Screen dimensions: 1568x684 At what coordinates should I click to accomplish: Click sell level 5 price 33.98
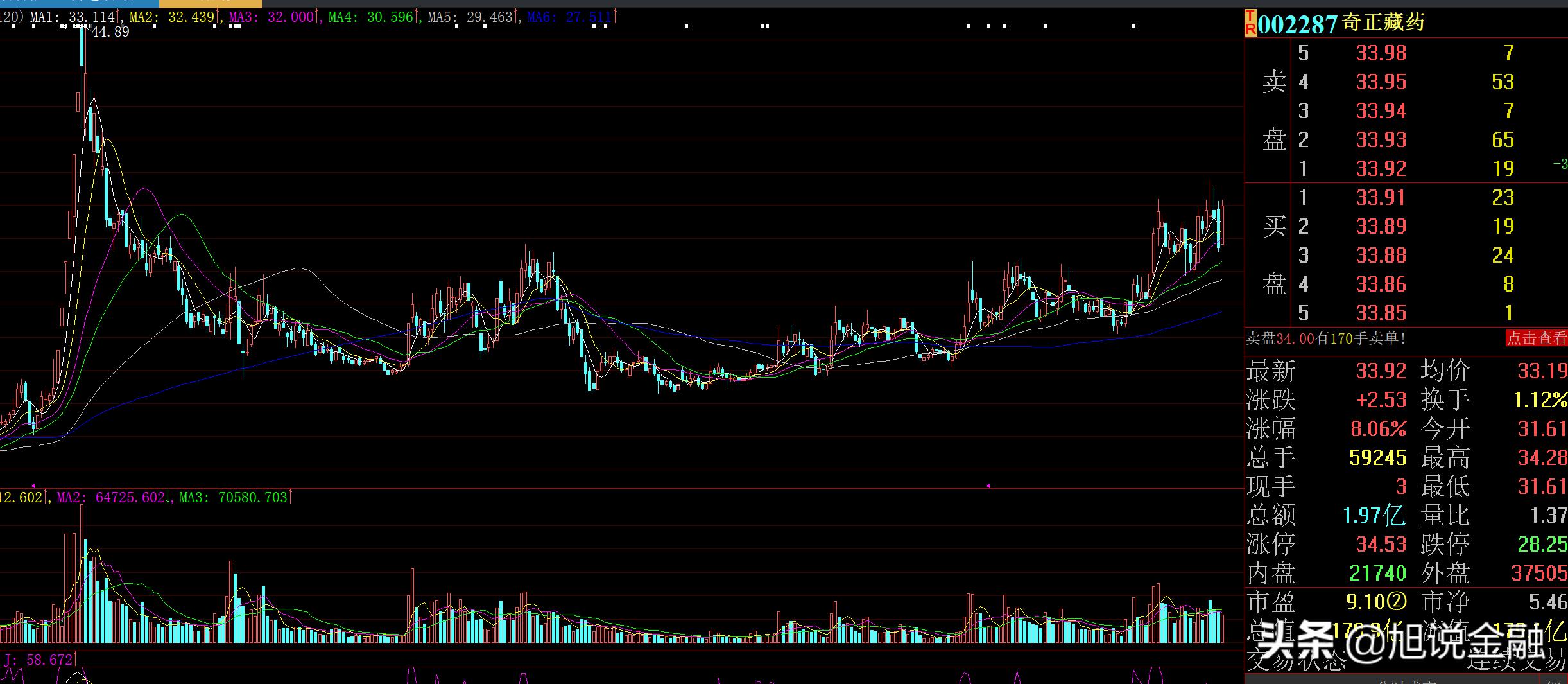tap(1381, 53)
